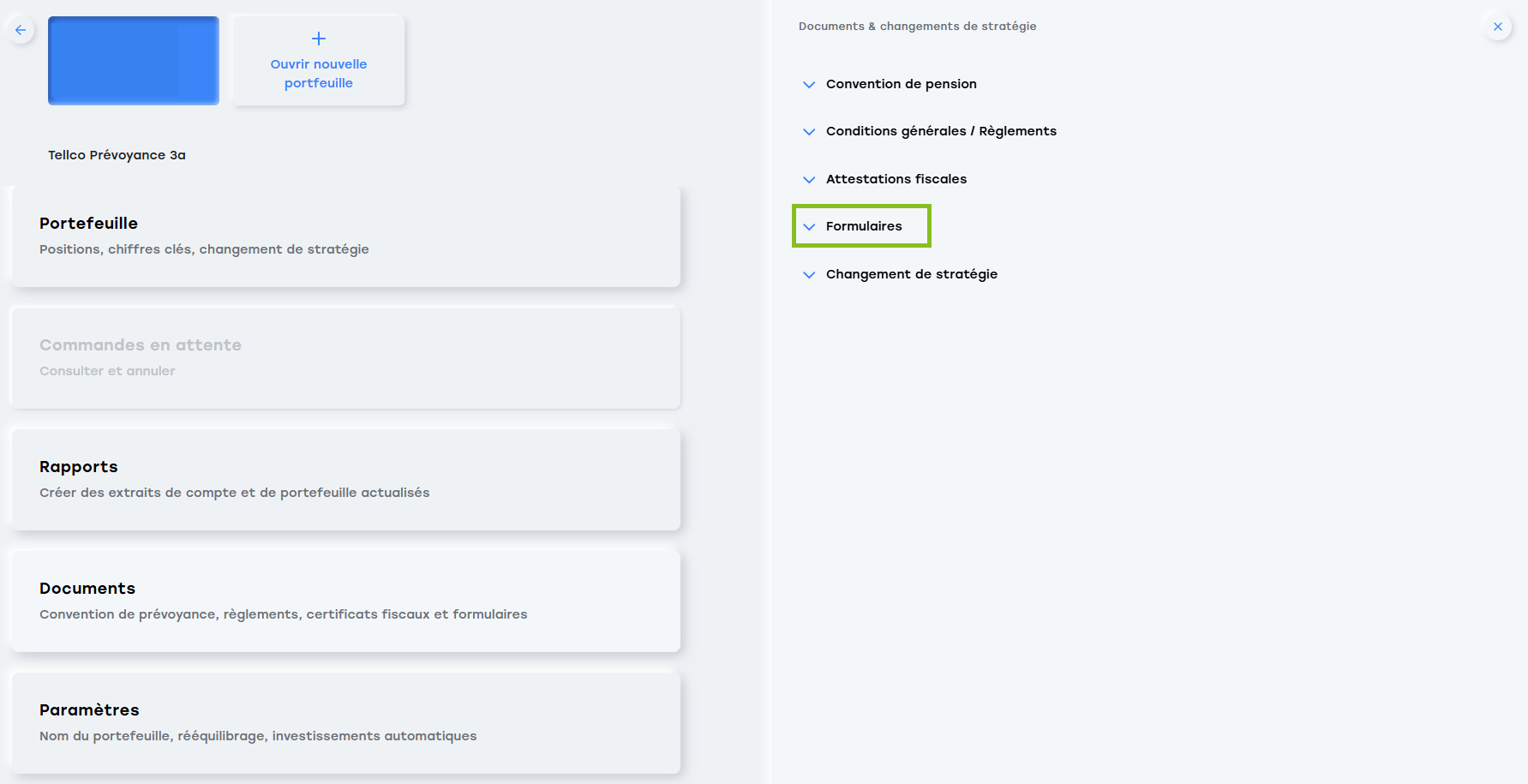
Task: Open the Paramètres menu card
Action: coord(345,723)
